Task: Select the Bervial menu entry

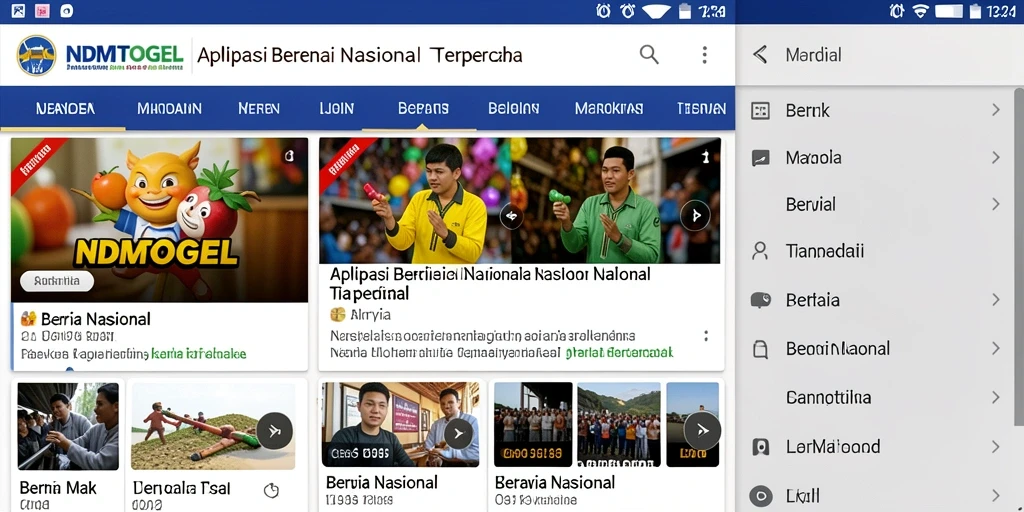Action: point(810,204)
